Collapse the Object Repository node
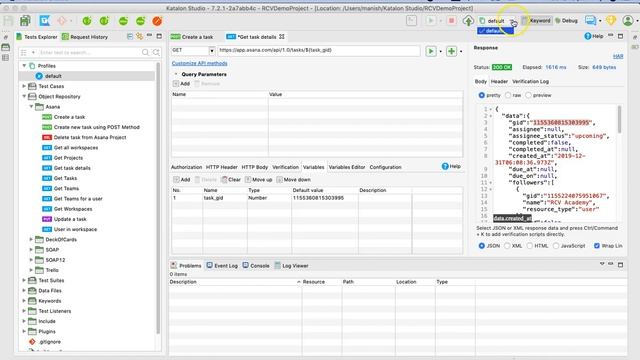Viewport: 640px width, 360px height. pos(24,96)
